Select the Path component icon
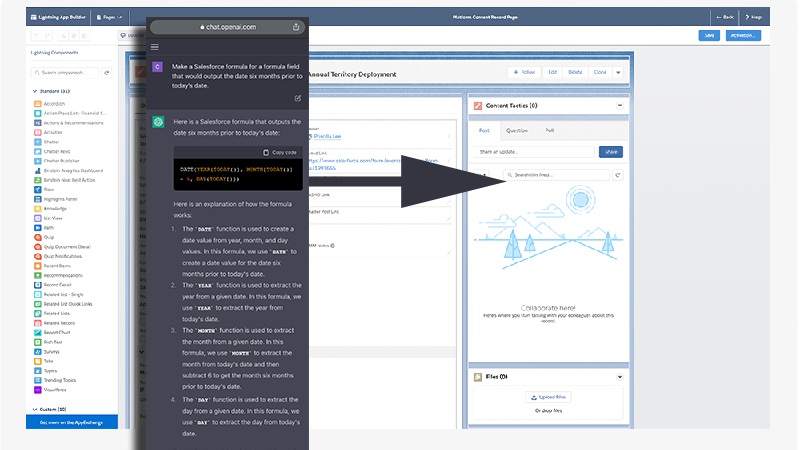Image resolution: width=800 pixels, height=450 pixels. coord(37,228)
